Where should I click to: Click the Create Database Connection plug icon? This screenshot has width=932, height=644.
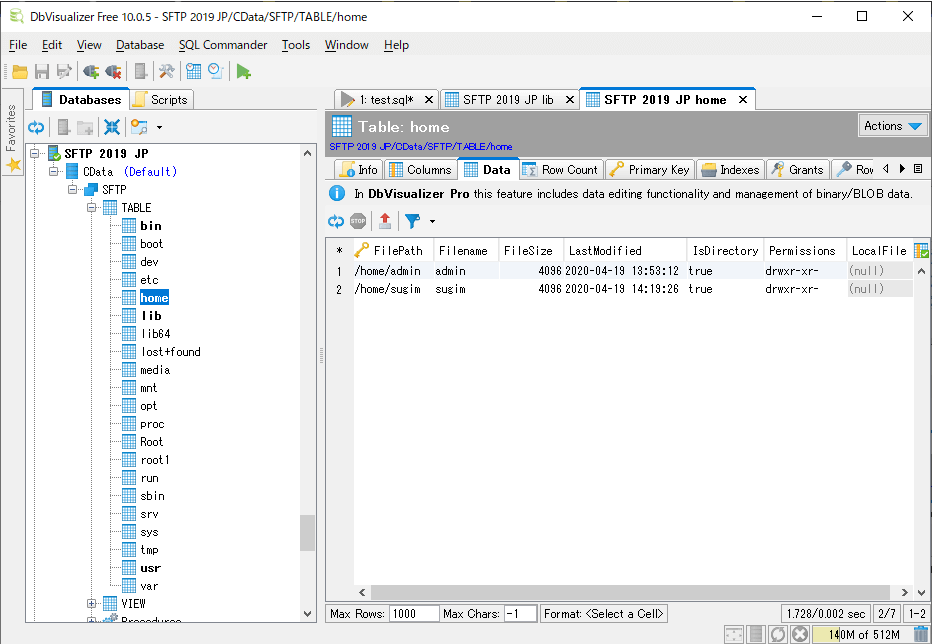click(x=91, y=71)
